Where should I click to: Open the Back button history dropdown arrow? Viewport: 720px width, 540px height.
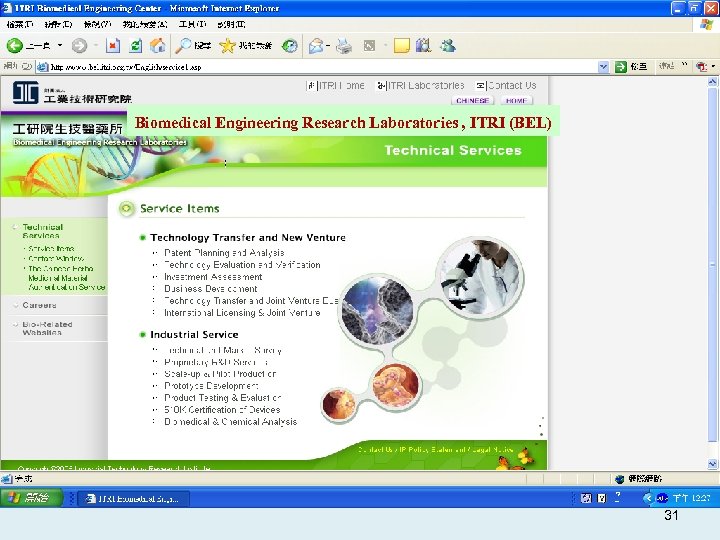[60, 45]
